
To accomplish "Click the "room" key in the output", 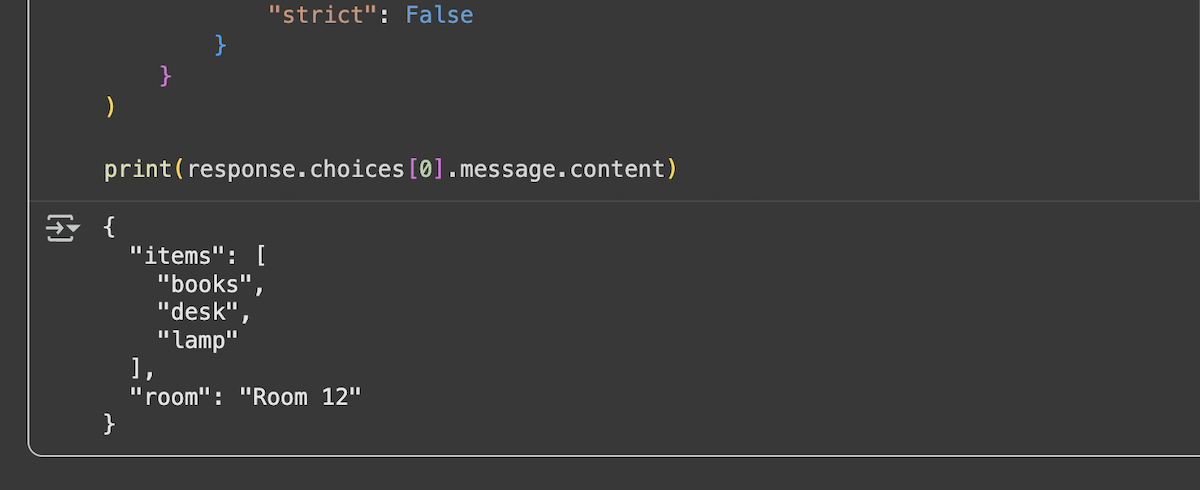I will point(166,396).
